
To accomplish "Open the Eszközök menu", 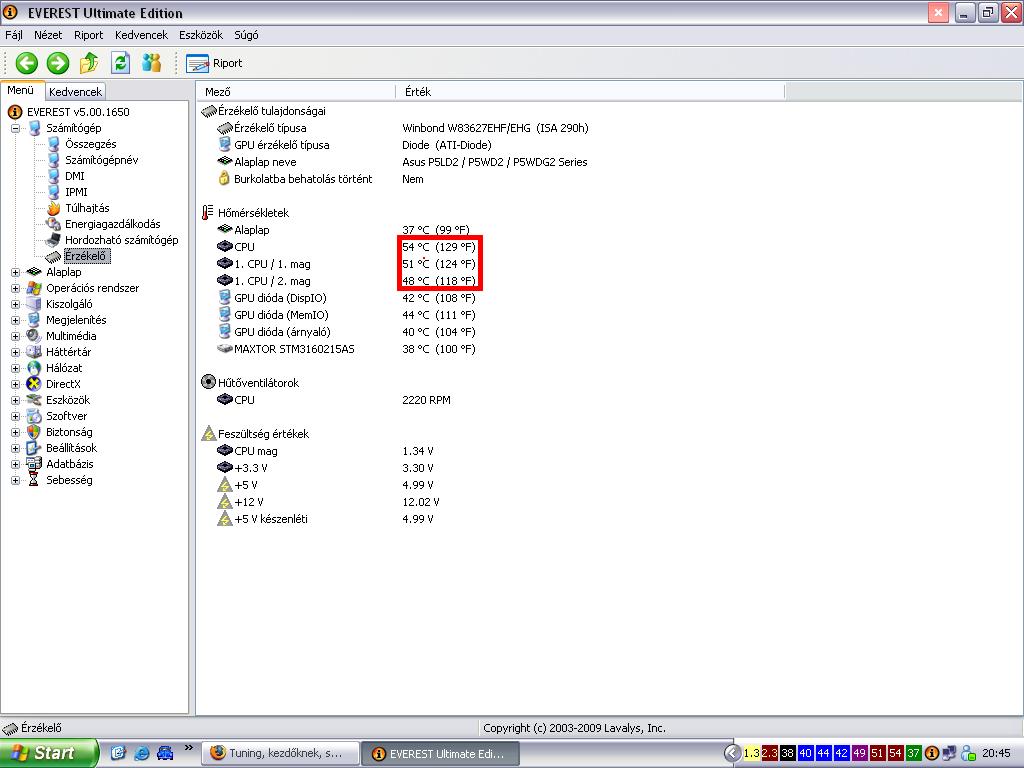I will [x=201, y=35].
